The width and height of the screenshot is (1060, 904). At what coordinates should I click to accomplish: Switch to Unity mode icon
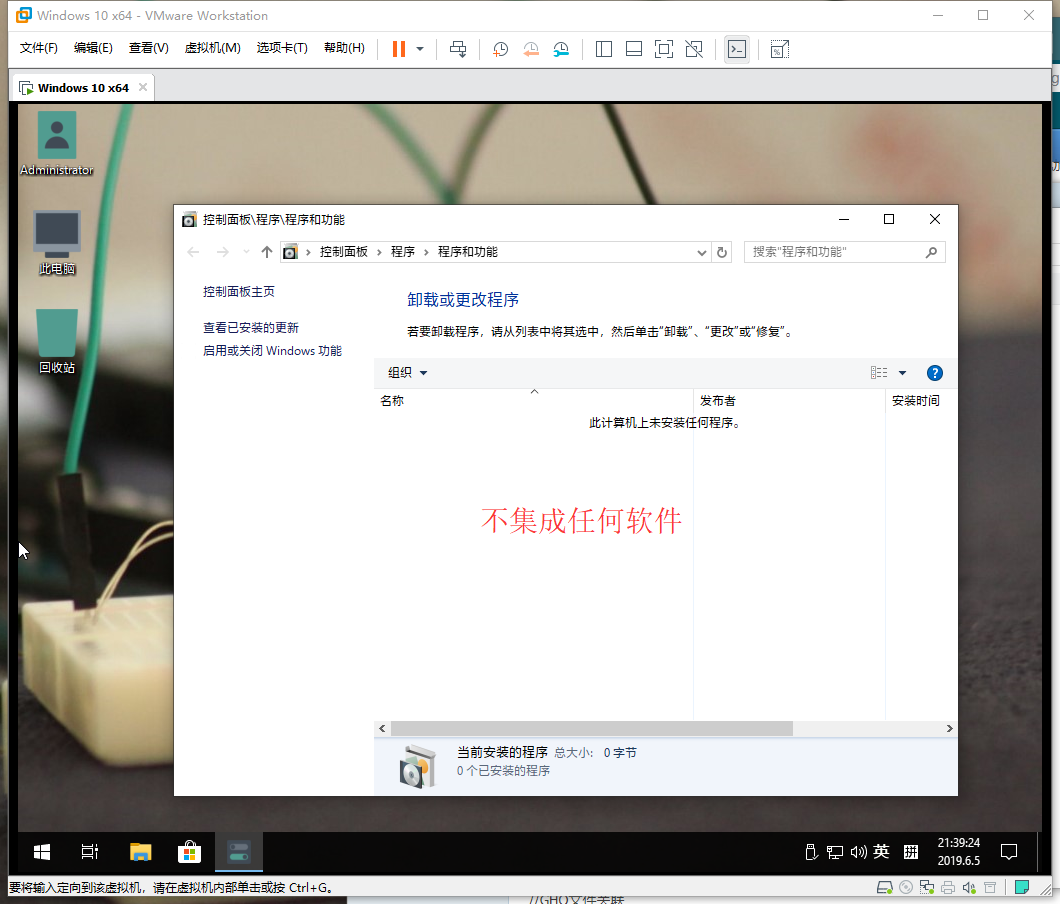[694, 49]
